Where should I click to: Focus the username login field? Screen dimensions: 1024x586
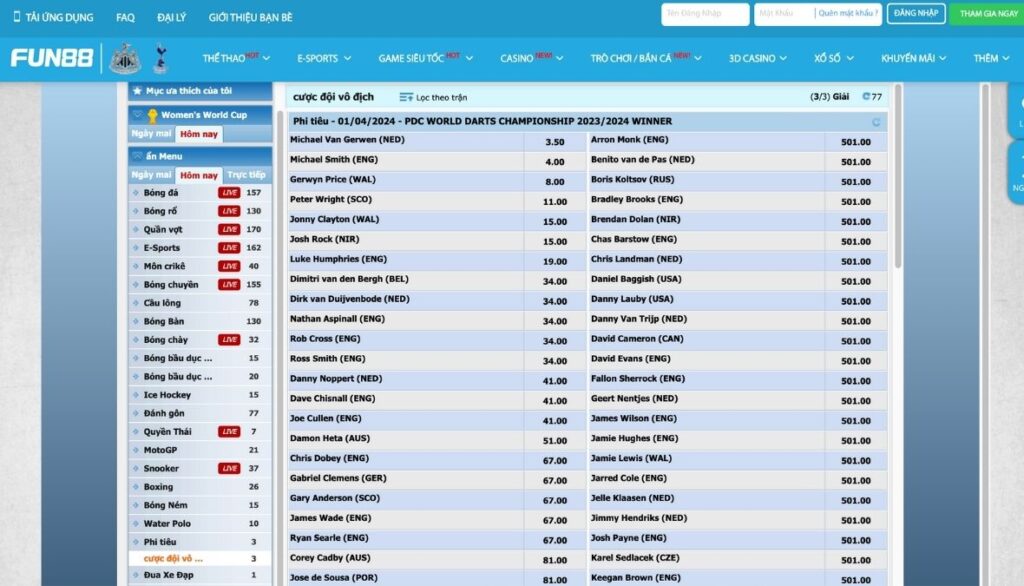[x=705, y=14]
